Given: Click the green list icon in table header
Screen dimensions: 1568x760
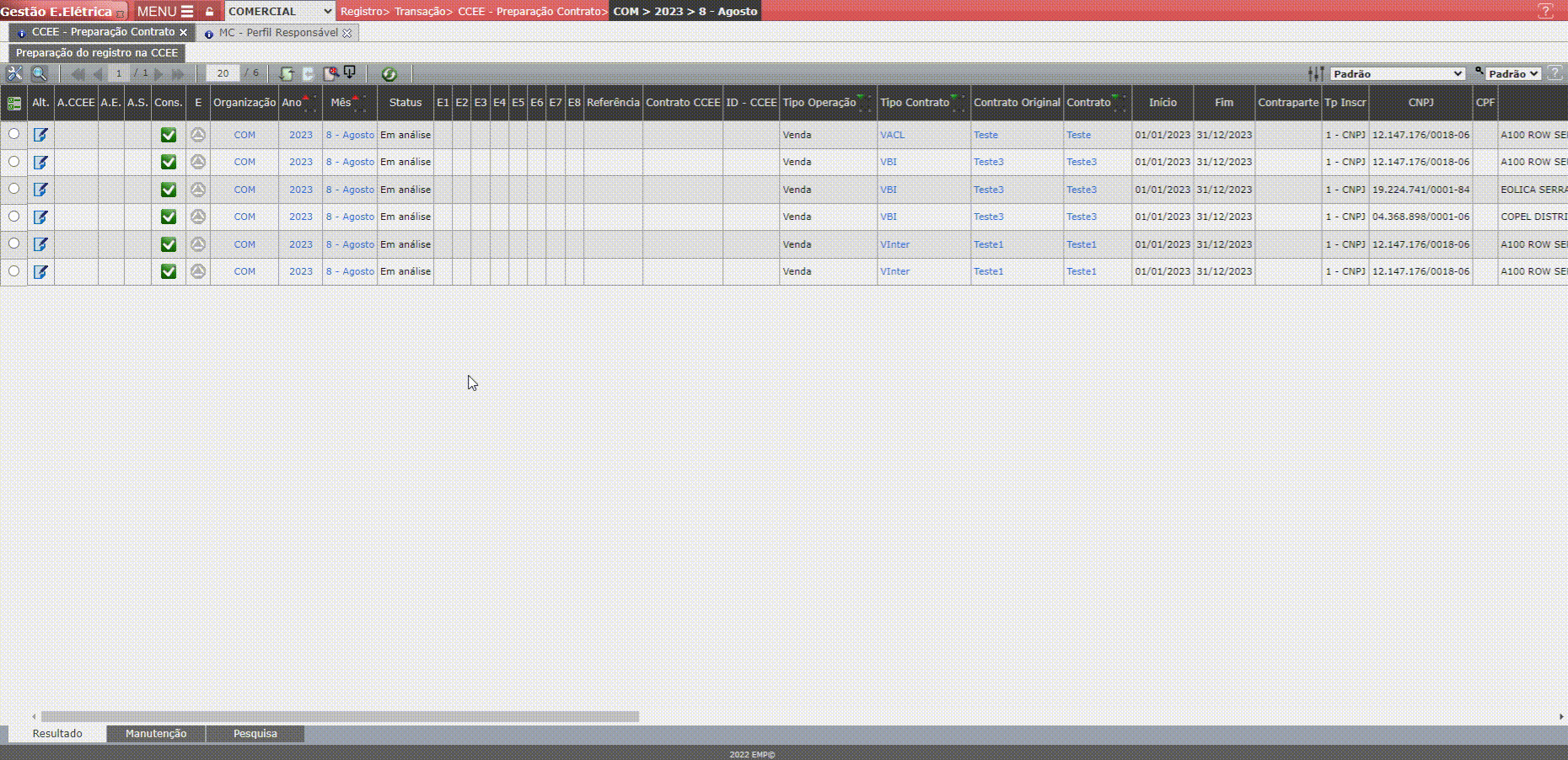Looking at the screenshot, I should (x=14, y=103).
